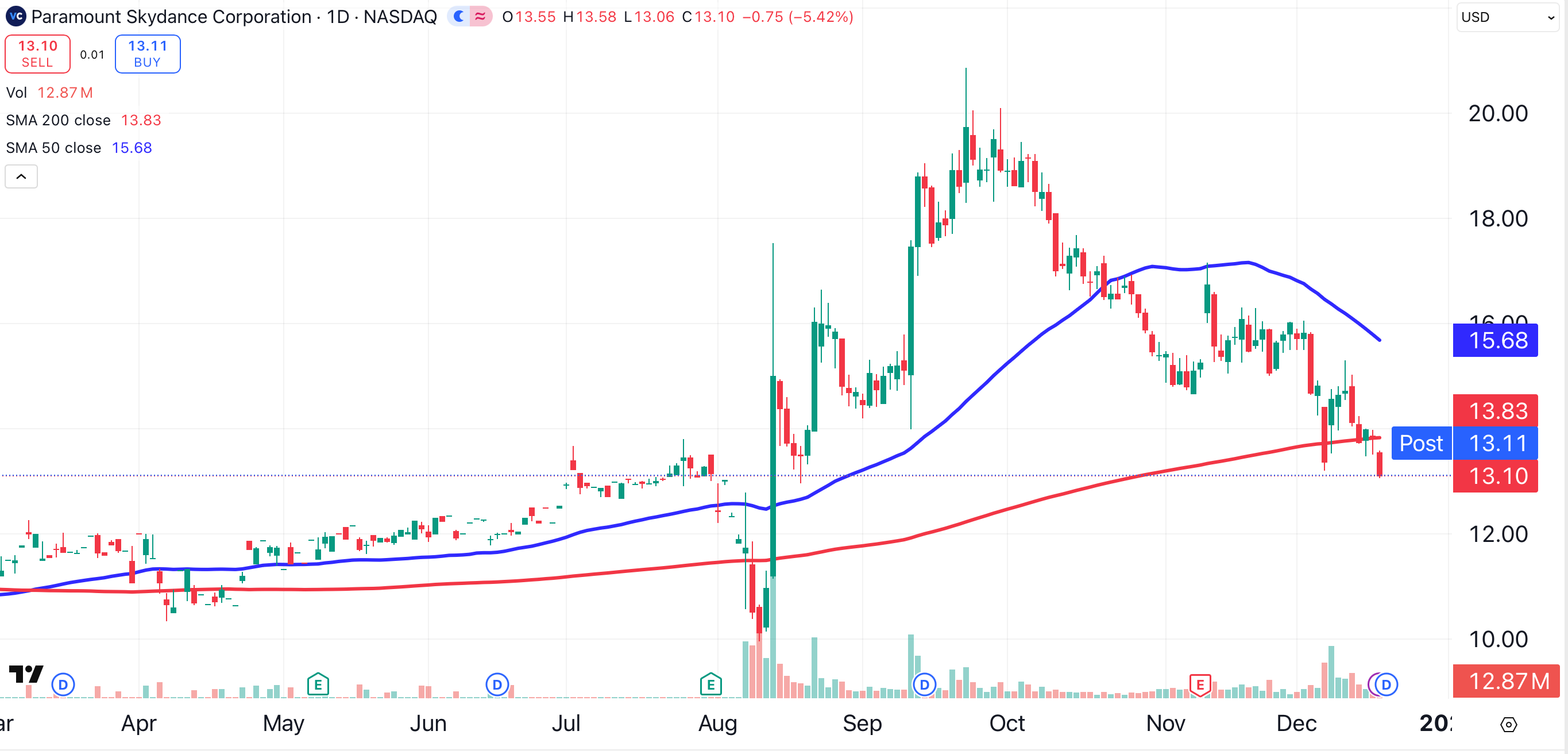
Task: Open the August earnings E marker
Action: pos(710,684)
